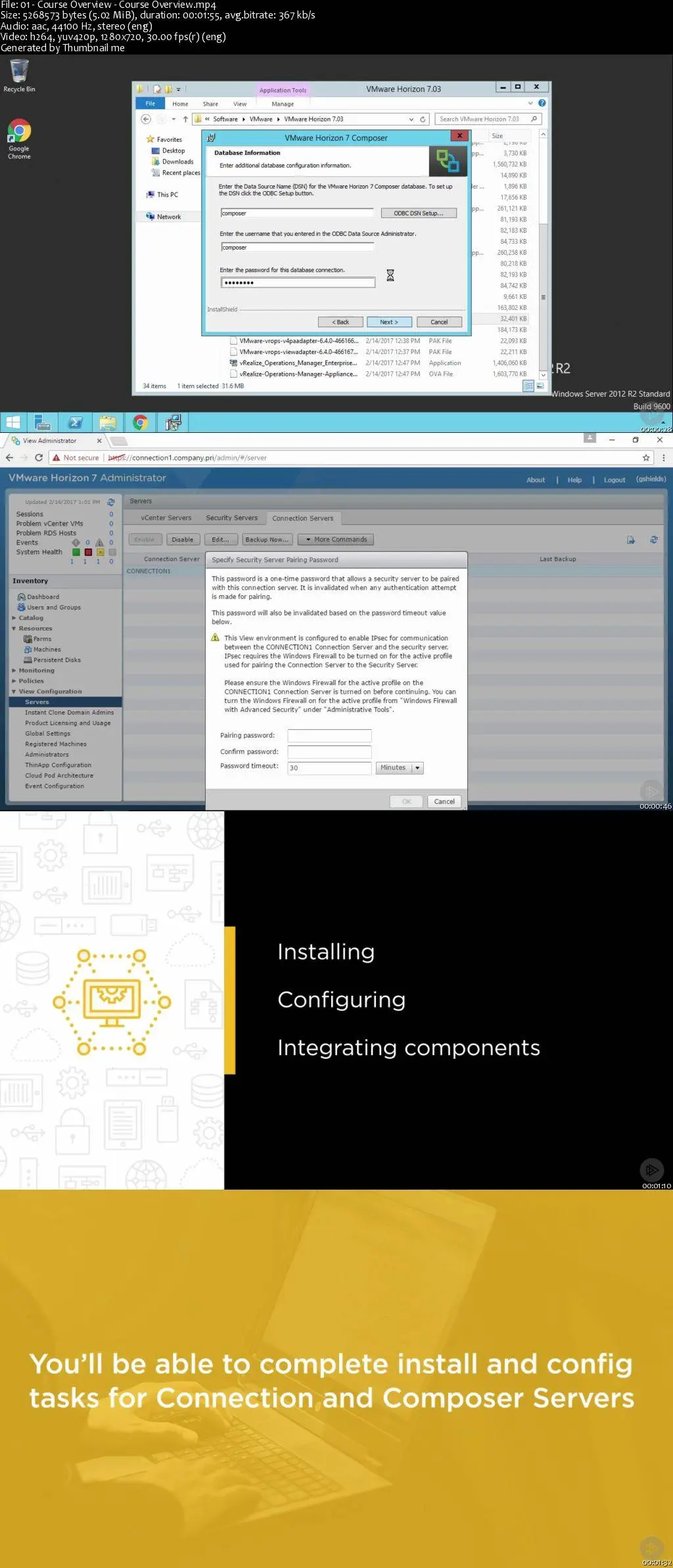Open Explorer help question mark icon

pos(542,103)
